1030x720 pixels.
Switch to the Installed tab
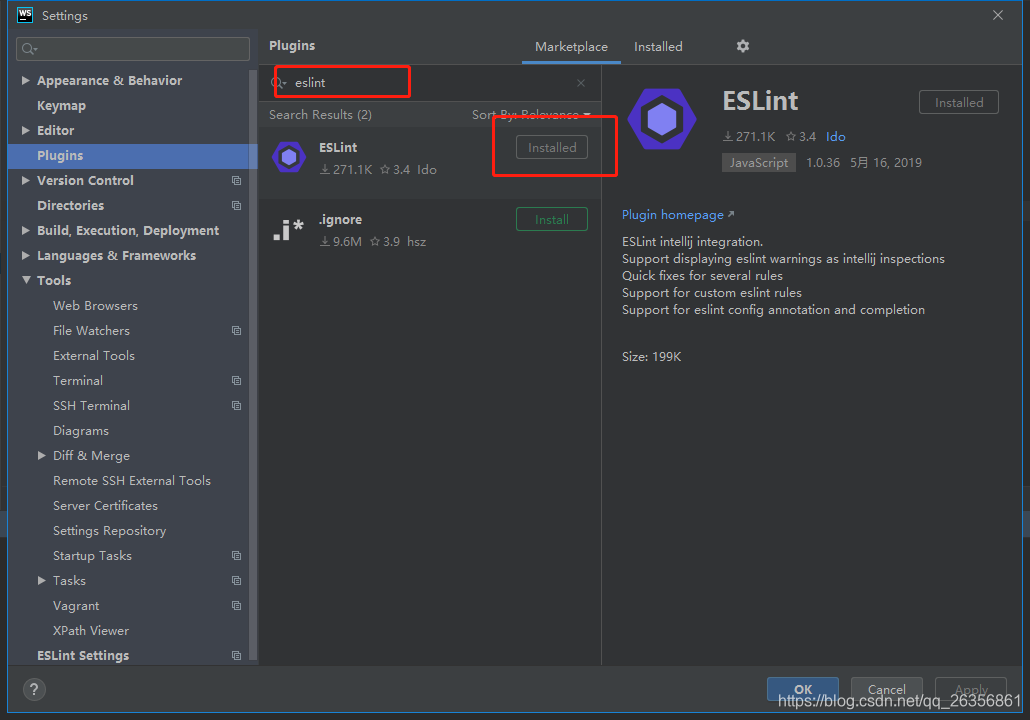click(658, 46)
